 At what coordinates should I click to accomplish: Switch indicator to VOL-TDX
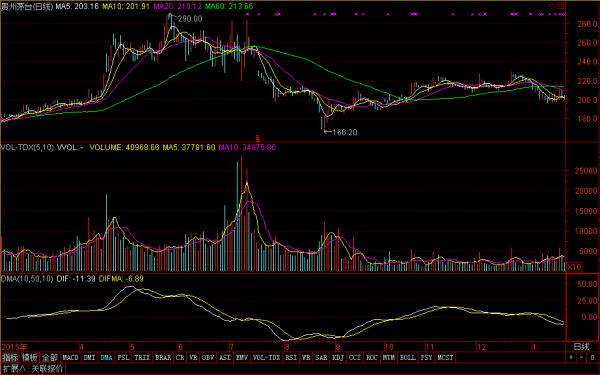(267, 357)
